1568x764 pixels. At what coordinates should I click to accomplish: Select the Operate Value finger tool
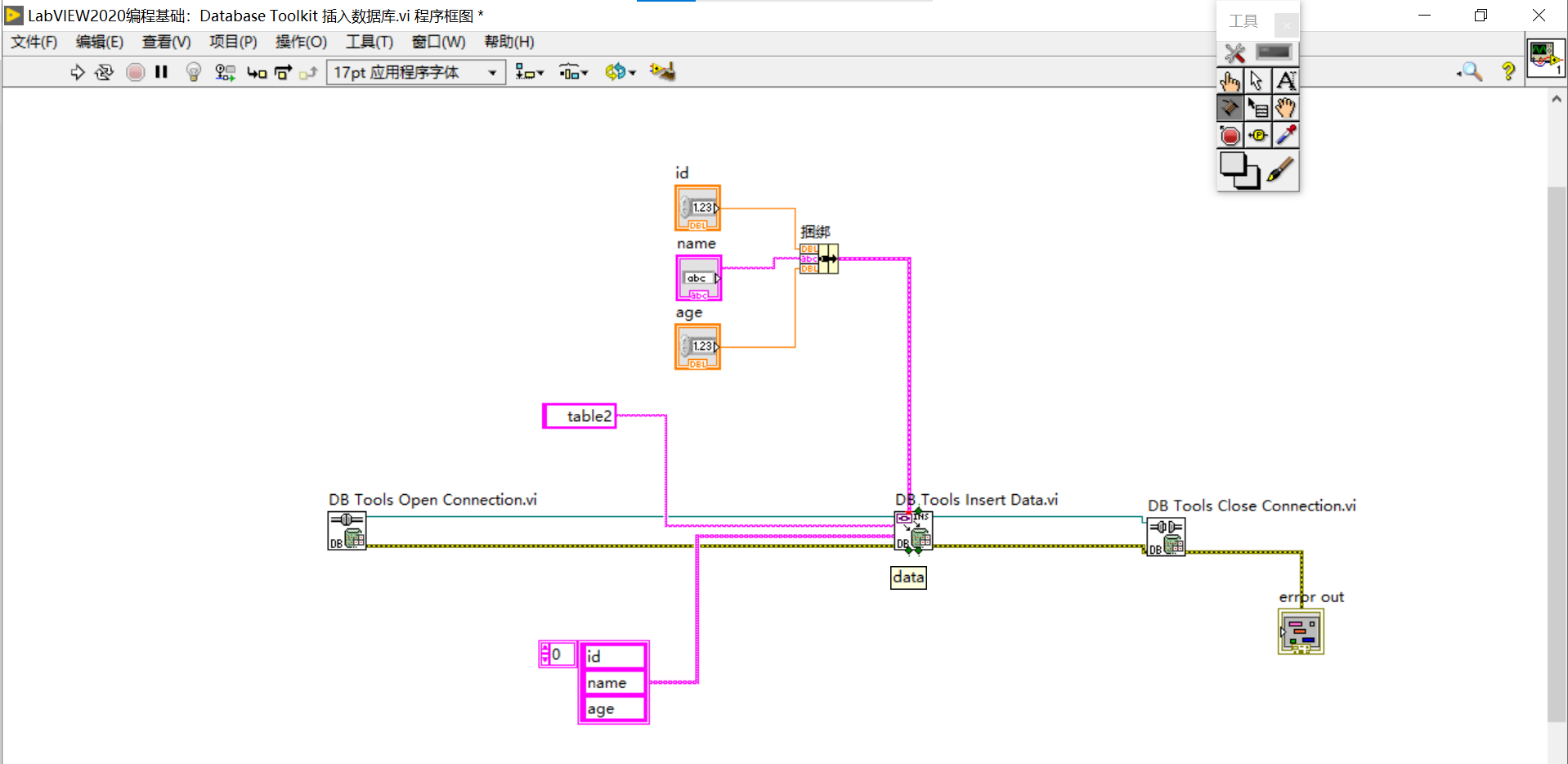1230,80
